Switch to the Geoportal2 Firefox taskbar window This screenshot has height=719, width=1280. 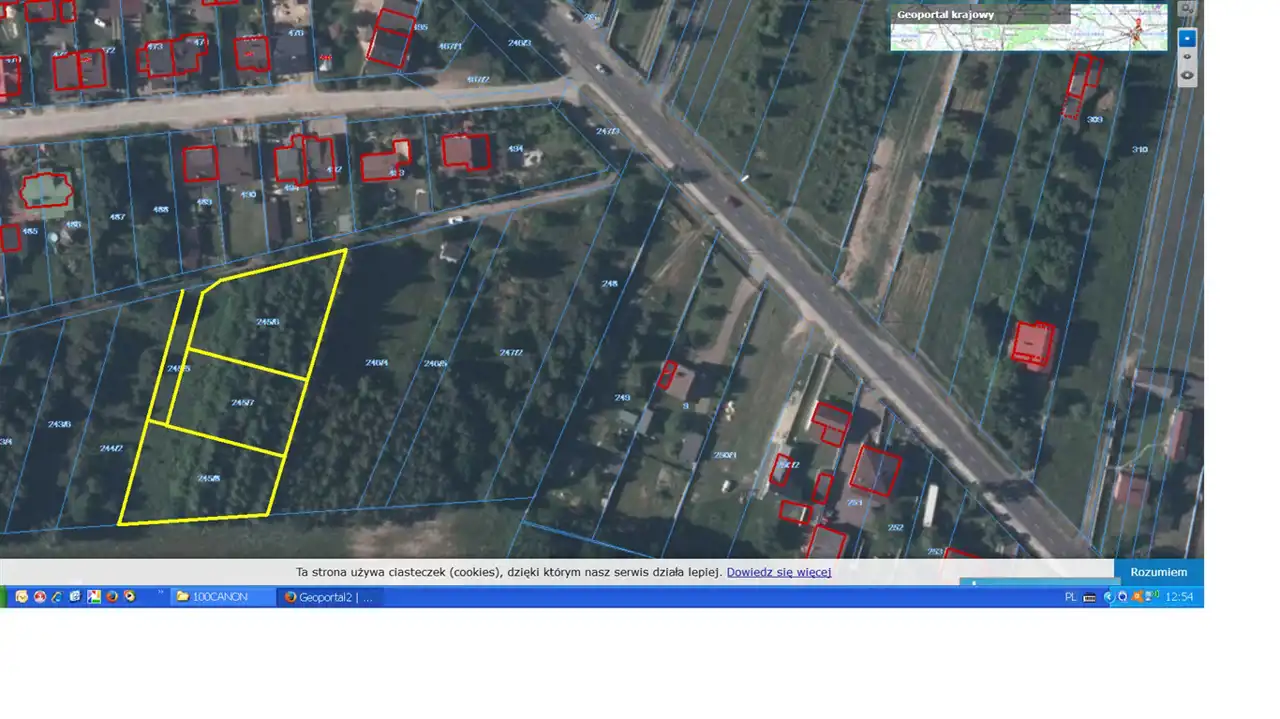[x=328, y=597]
